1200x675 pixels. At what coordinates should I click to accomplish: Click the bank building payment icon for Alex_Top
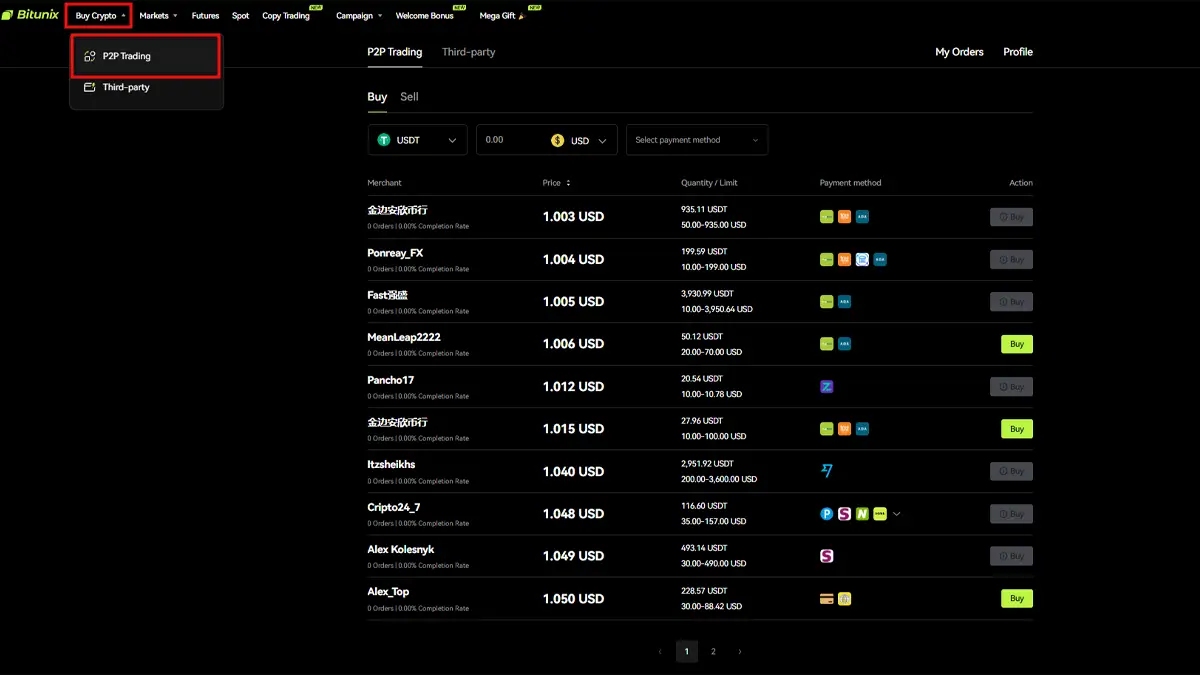pos(844,599)
